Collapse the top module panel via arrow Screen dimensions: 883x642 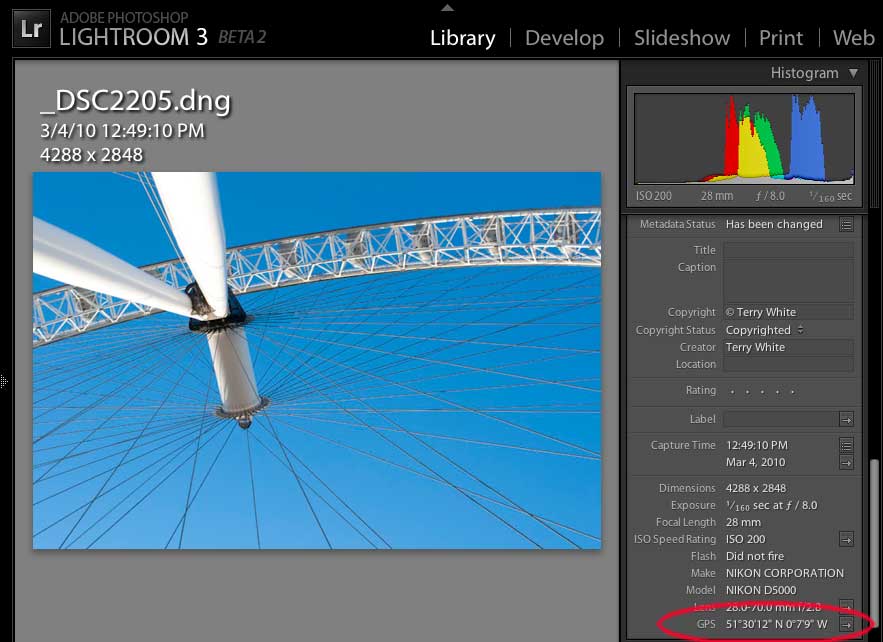pos(447,8)
